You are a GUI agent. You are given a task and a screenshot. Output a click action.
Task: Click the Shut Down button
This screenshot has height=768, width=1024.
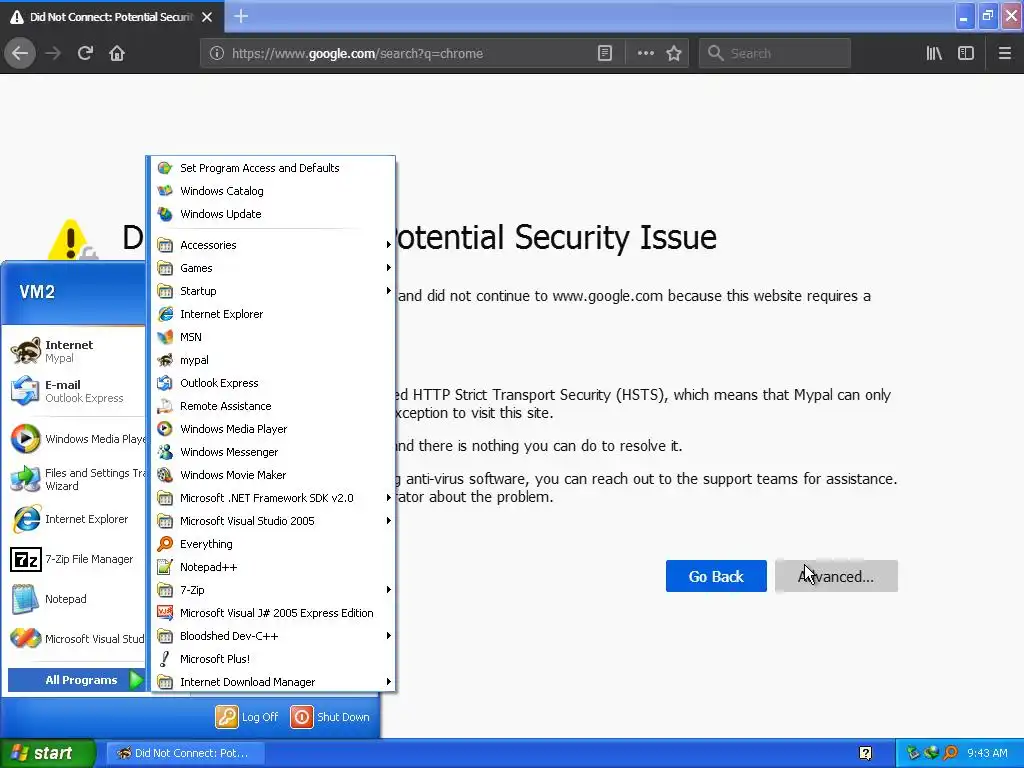[330, 717]
